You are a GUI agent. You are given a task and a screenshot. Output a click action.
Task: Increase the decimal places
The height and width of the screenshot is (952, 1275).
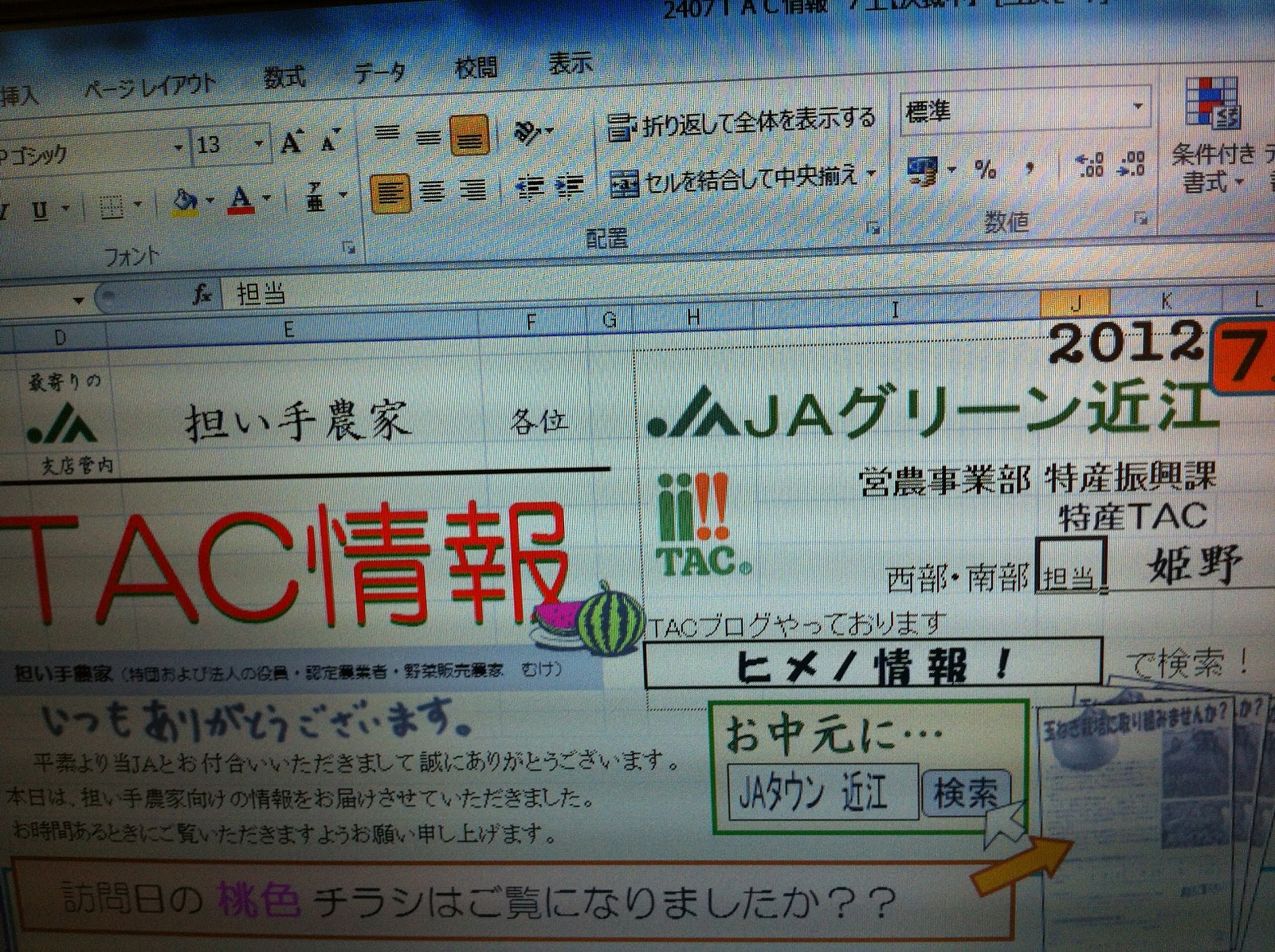tap(1089, 165)
